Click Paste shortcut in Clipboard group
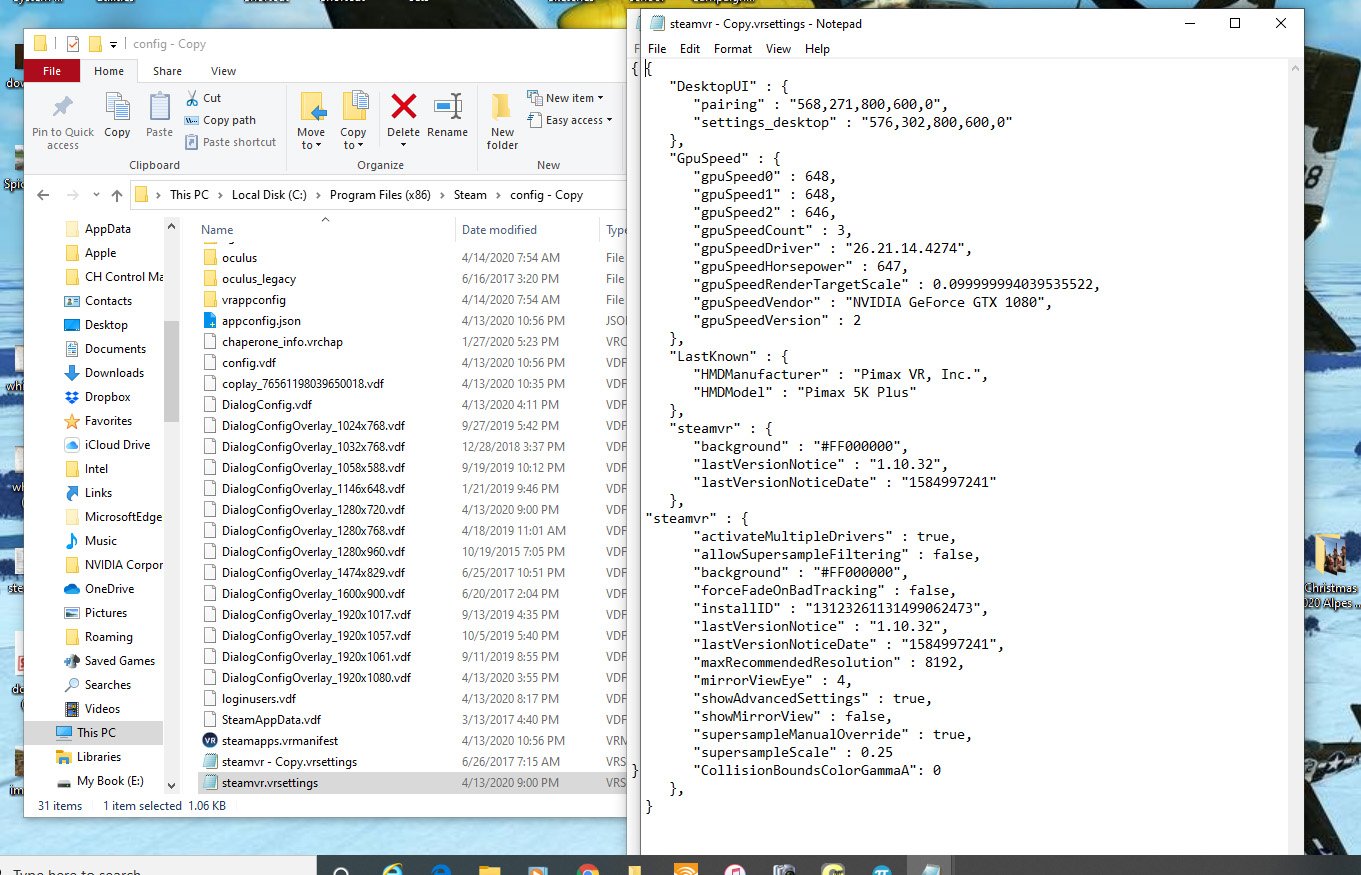 click(x=230, y=142)
